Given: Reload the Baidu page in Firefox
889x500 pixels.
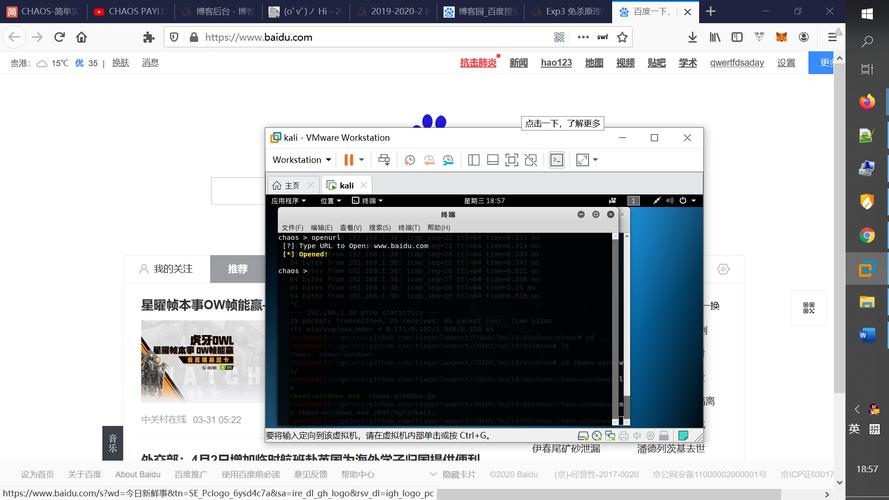Looking at the screenshot, I should point(59,37).
